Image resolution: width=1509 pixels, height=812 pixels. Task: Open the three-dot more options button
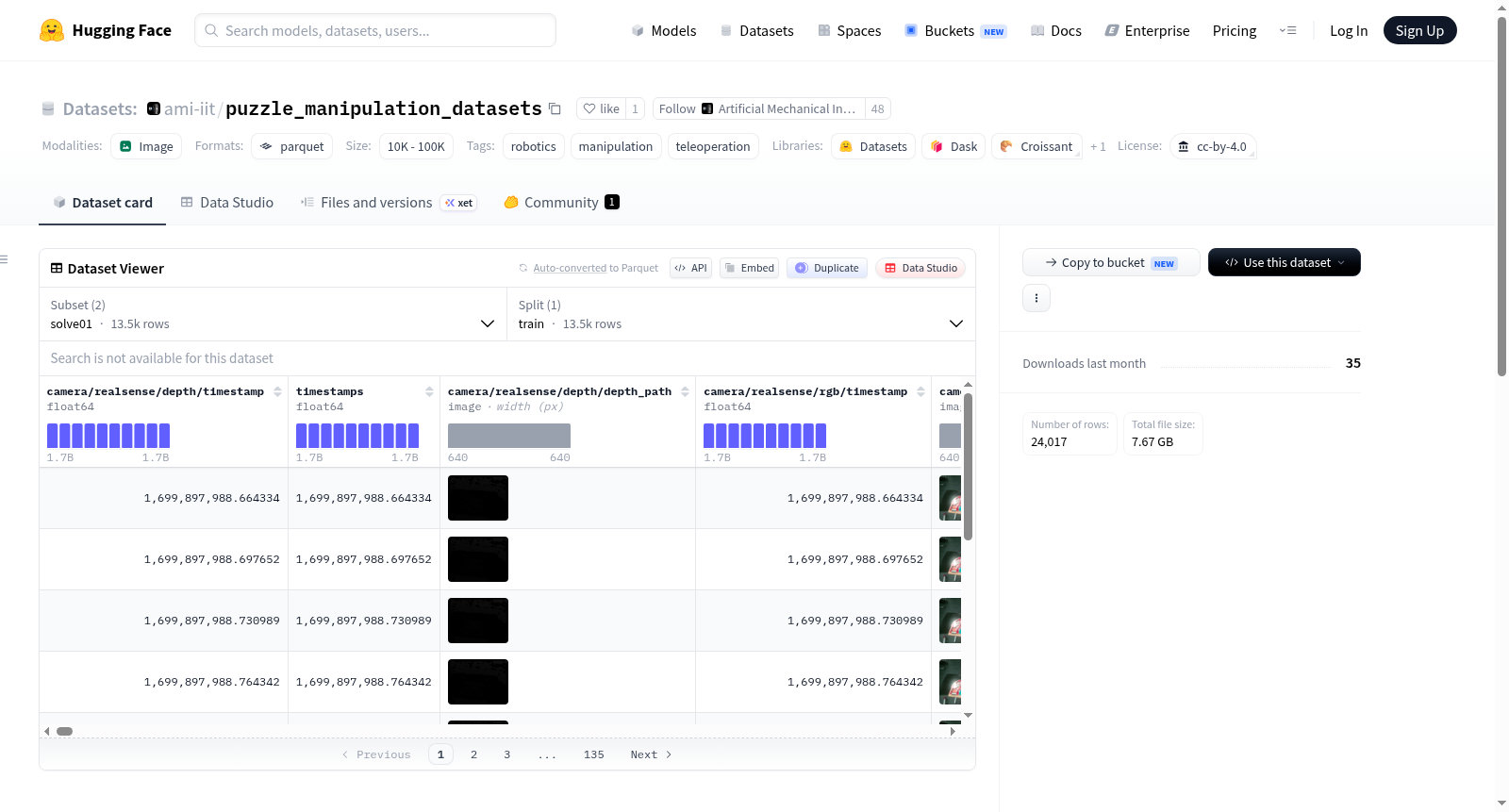click(1036, 298)
